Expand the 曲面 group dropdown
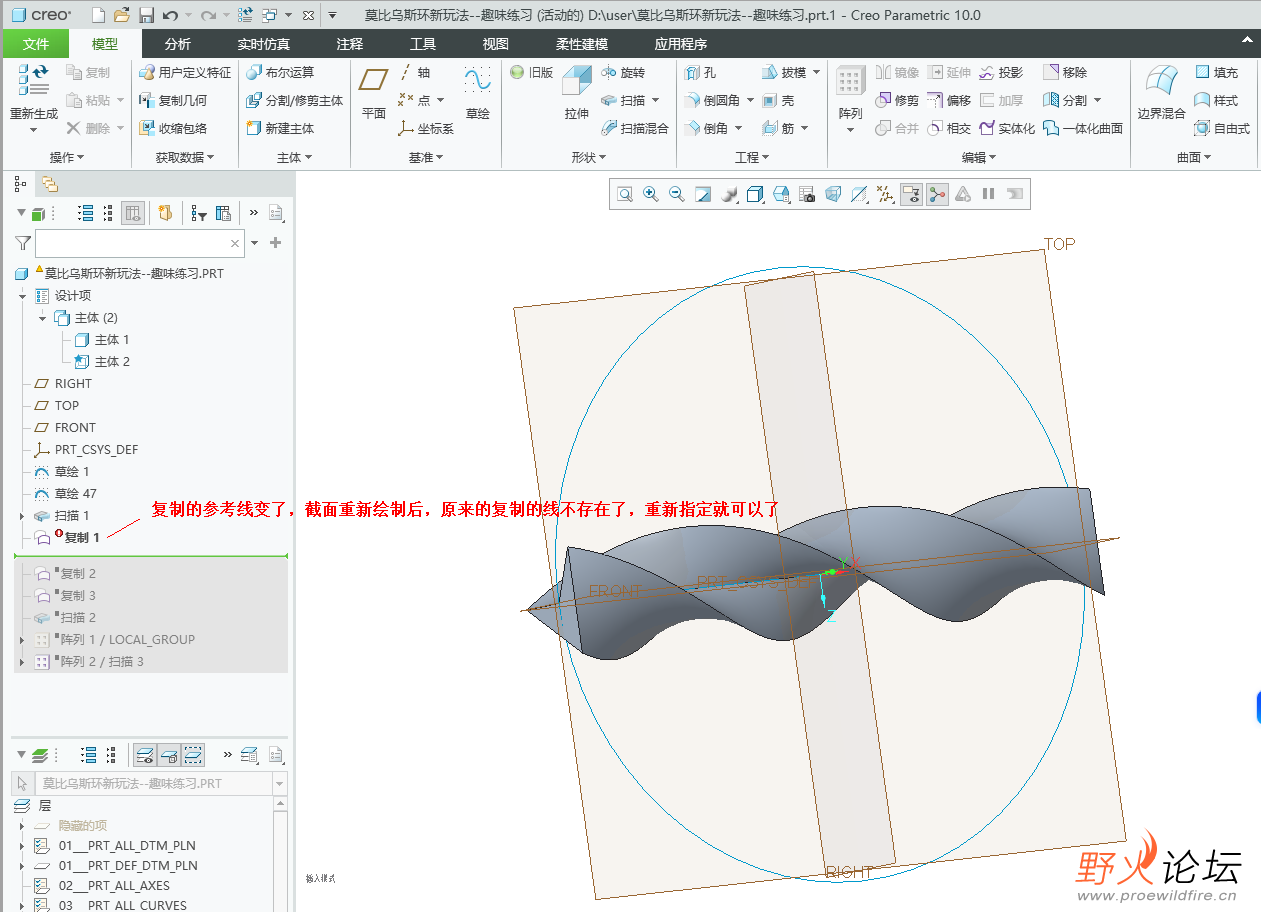The width and height of the screenshot is (1261, 912). [x=1193, y=158]
